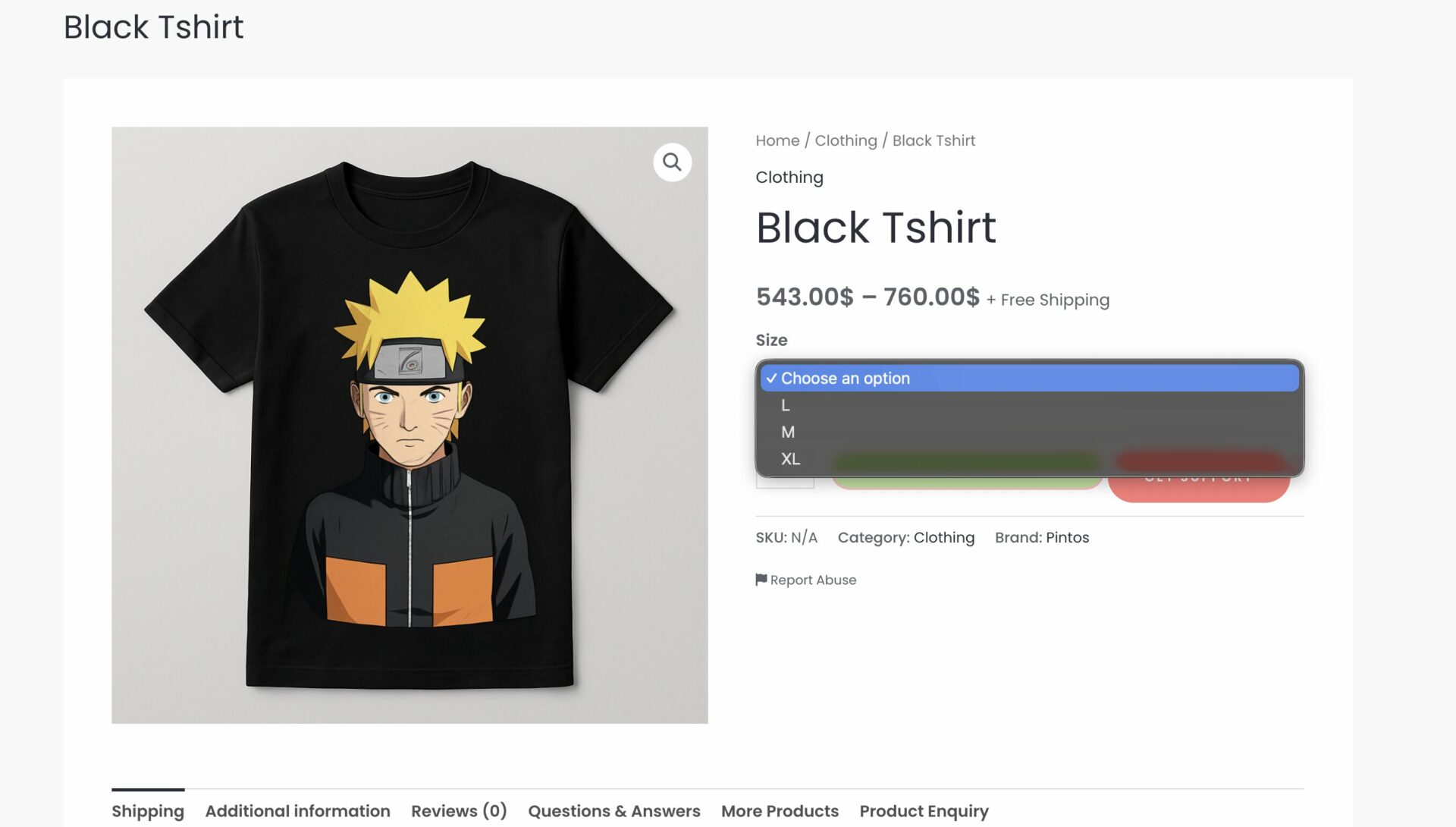Screen dimensions: 1456x827
Task: Go to Questions & Answers tab
Action: (613, 811)
